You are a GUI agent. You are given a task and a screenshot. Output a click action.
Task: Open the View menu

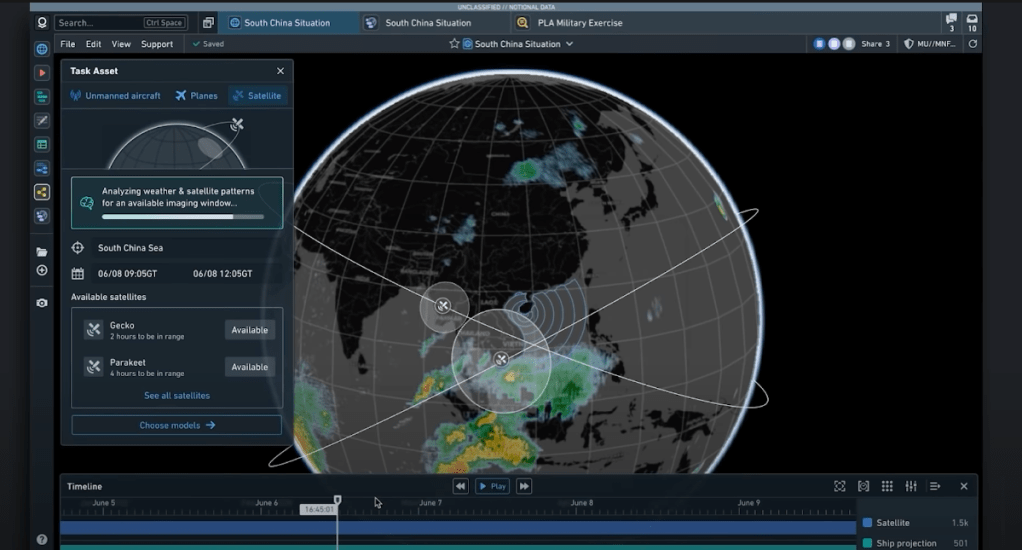121,44
